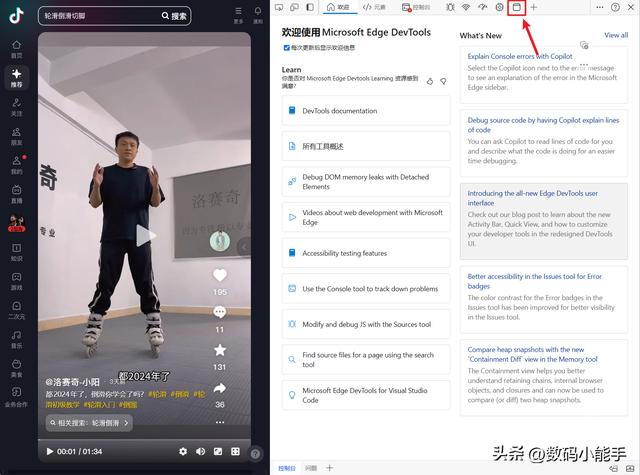Click the video progress bar

[x=144, y=440]
